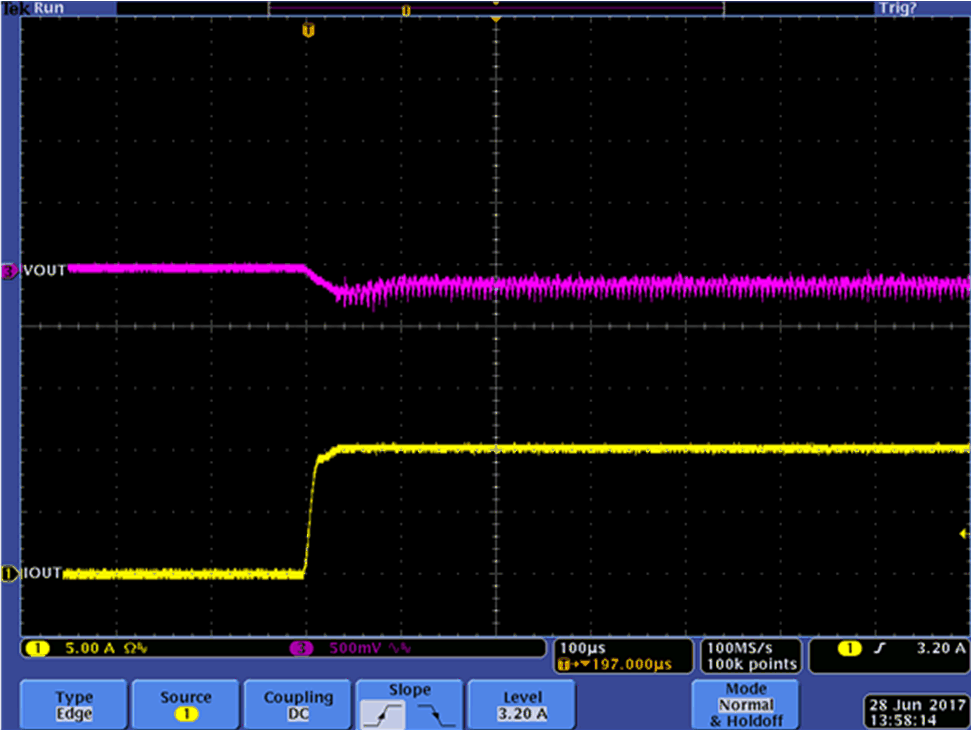
Task: Click the trigger level arrow at right edge
Action: [x=964, y=535]
